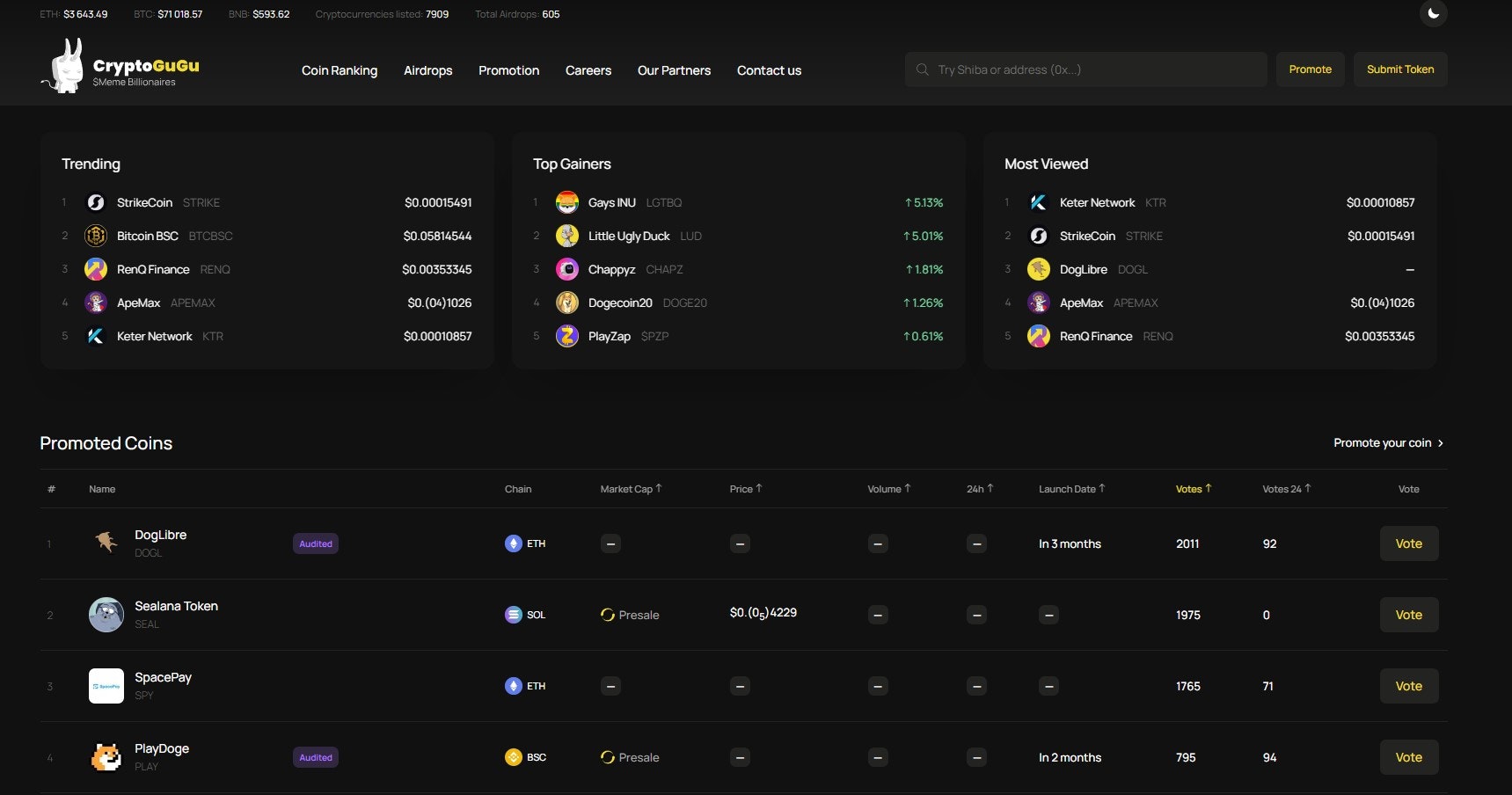
Task: Click the Submit Token button
Action: click(1400, 69)
